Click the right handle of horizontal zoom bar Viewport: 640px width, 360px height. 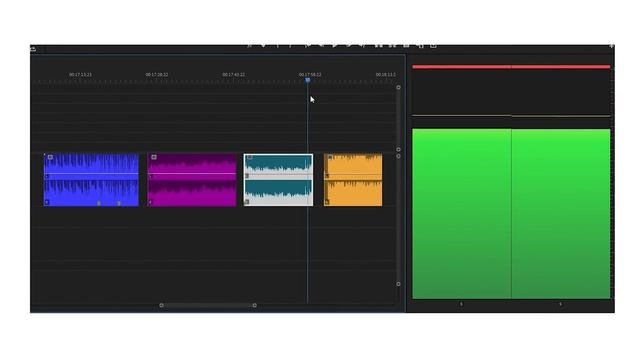pos(255,305)
